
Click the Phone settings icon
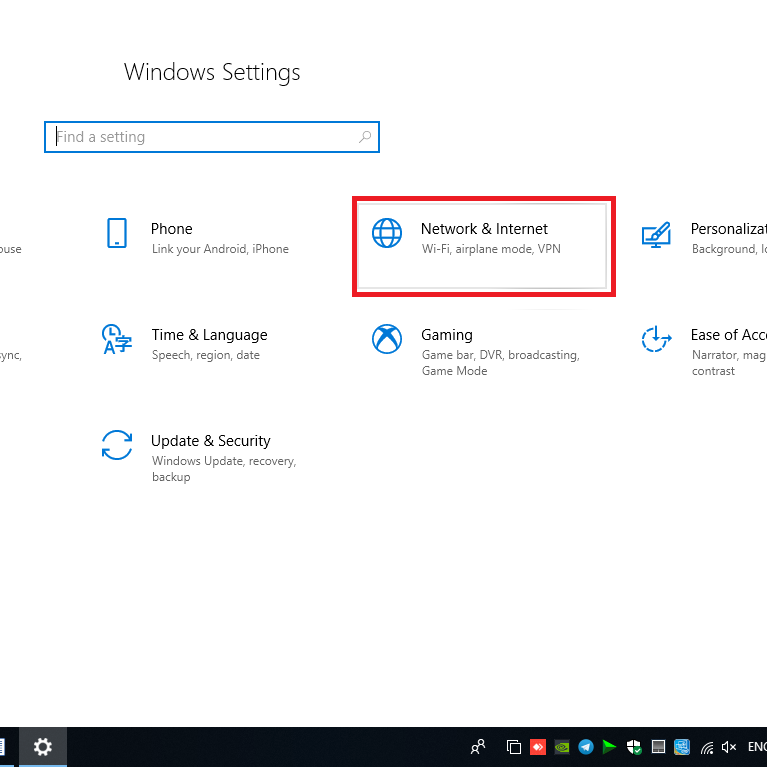[x=117, y=233]
